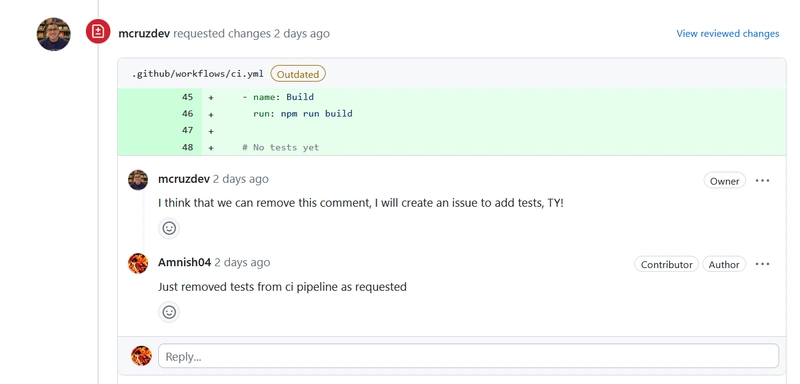Click Amnish04's avatar beside the comment
This screenshot has width=800, height=384.
click(x=138, y=264)
